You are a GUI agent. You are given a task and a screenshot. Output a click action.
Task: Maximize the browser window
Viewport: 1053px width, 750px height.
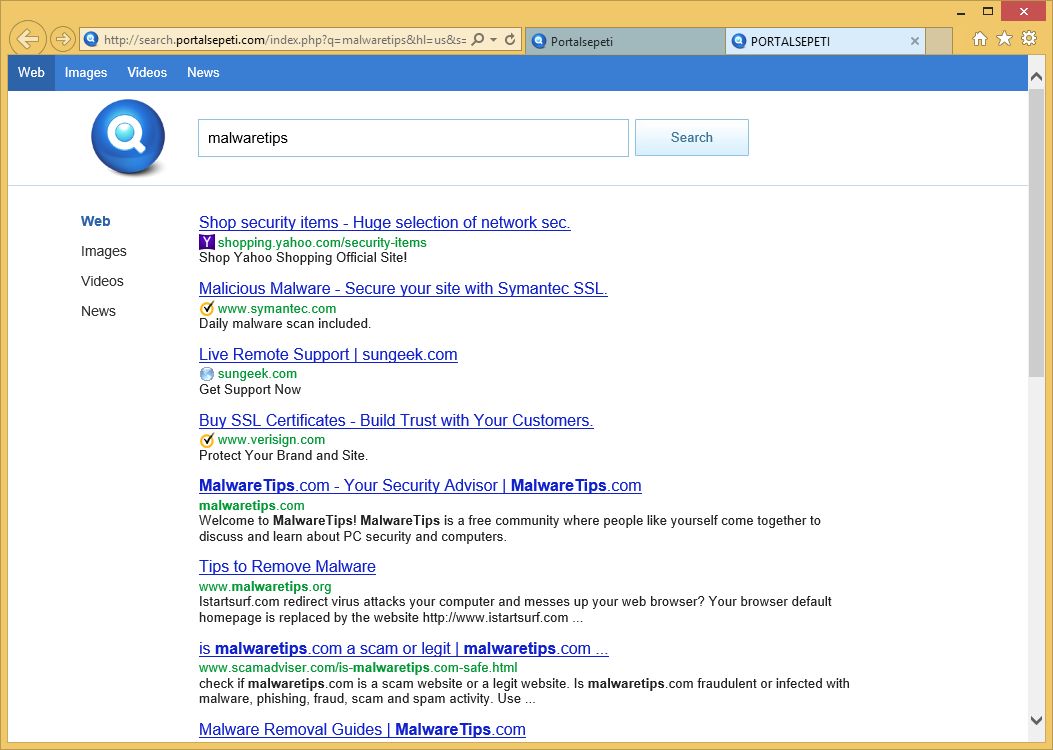pos(988,11)
